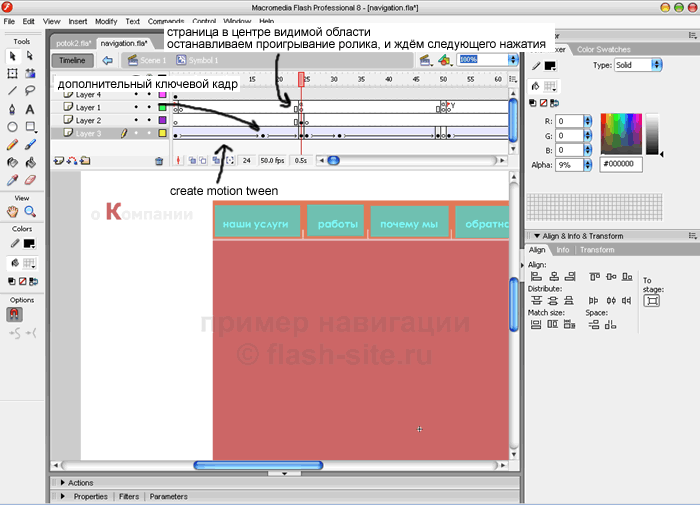Select the Free Transform tool
This screenshot has height=505, width=700.
click(x=12, y=74)
